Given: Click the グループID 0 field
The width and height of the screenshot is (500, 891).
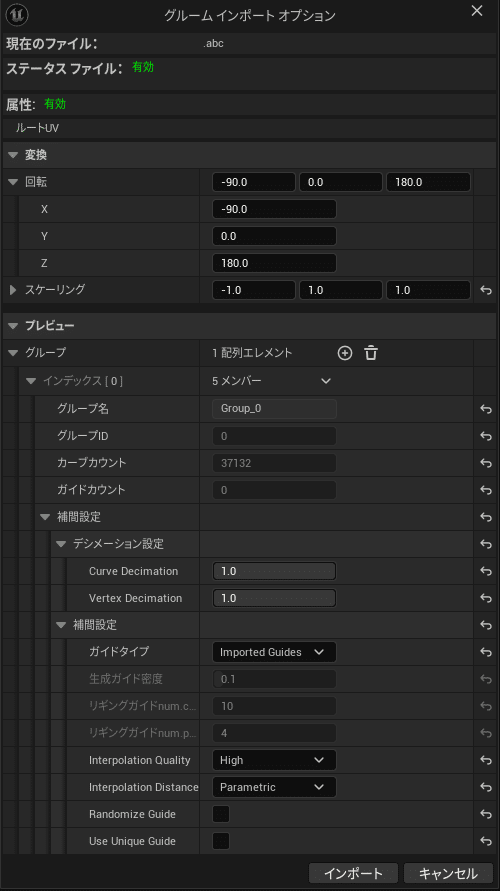Looking at the screenshot, I should click(x=274, y=436).
